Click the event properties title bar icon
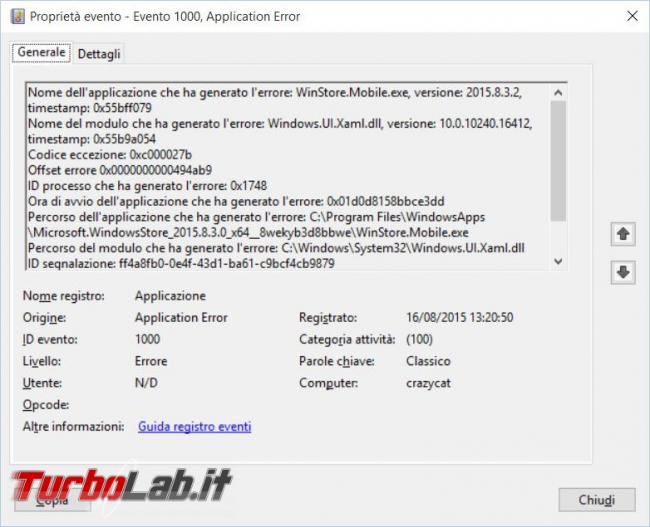Viewport: 650px width, 527px height. (17, 16)
